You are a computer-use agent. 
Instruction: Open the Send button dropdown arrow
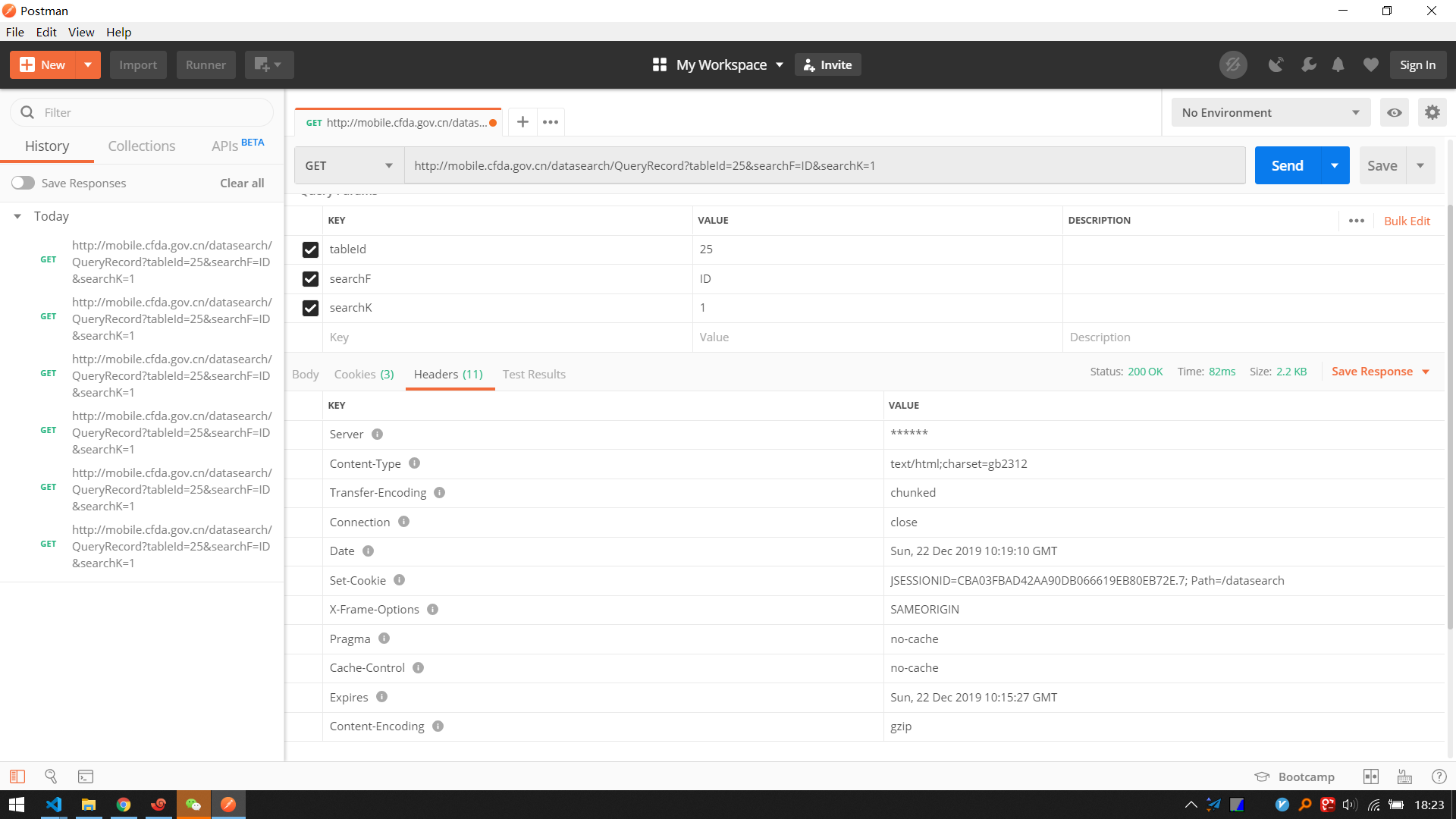pos(1335,165)
